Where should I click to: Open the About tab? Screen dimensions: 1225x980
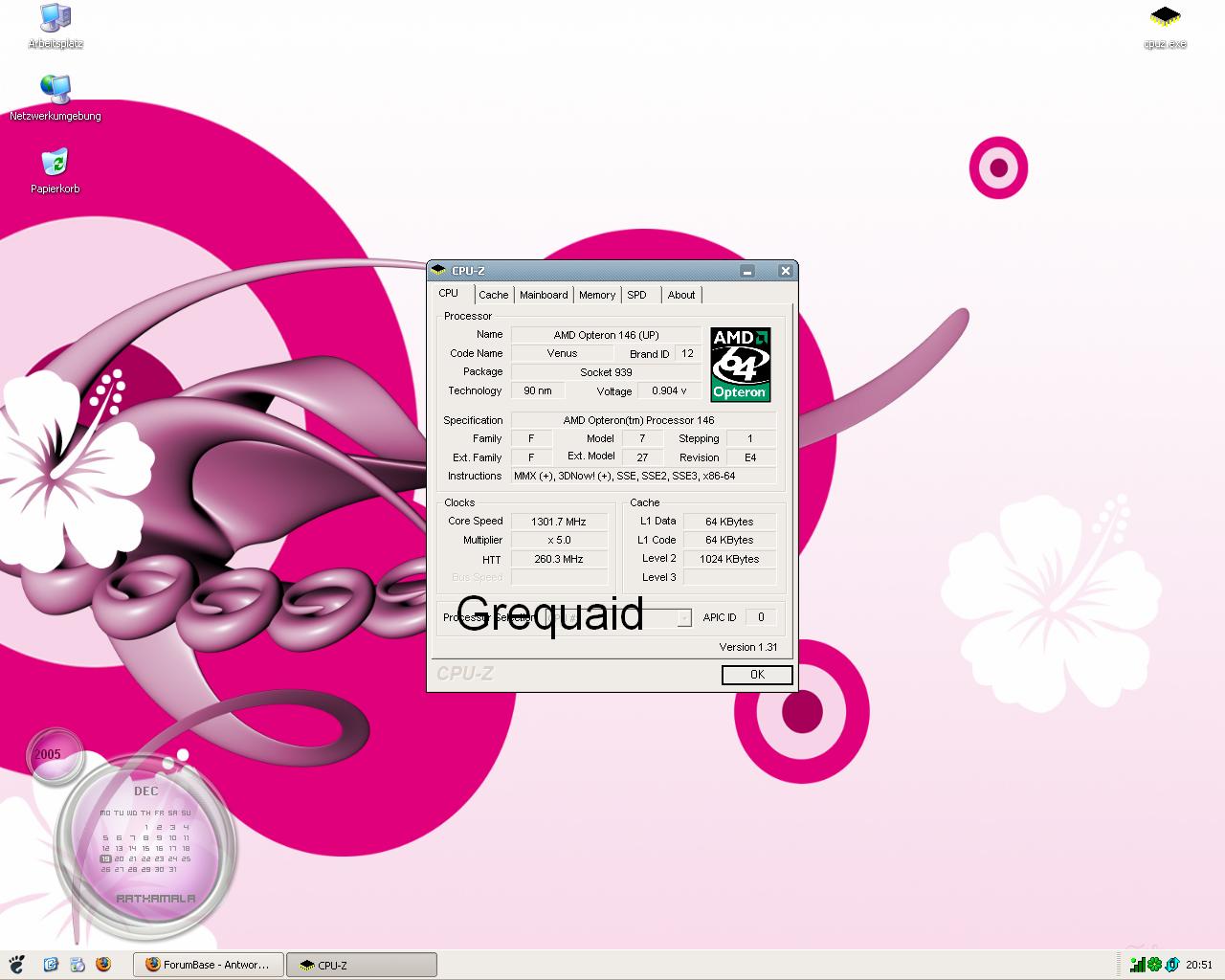click(x=681, y=295)
